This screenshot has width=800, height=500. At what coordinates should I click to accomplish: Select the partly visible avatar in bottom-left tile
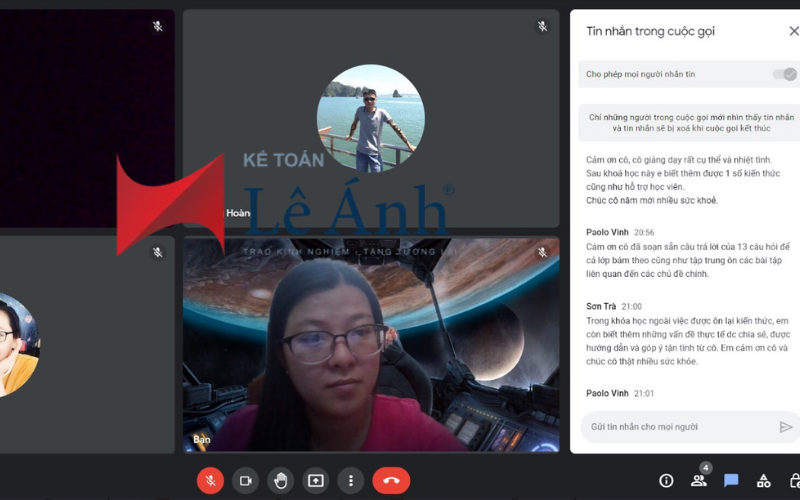pos(19,345)
